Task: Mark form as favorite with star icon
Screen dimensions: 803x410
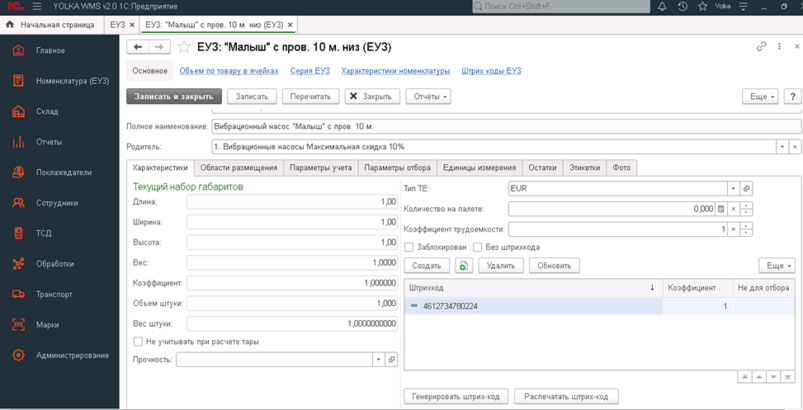Action: (184, 47)
